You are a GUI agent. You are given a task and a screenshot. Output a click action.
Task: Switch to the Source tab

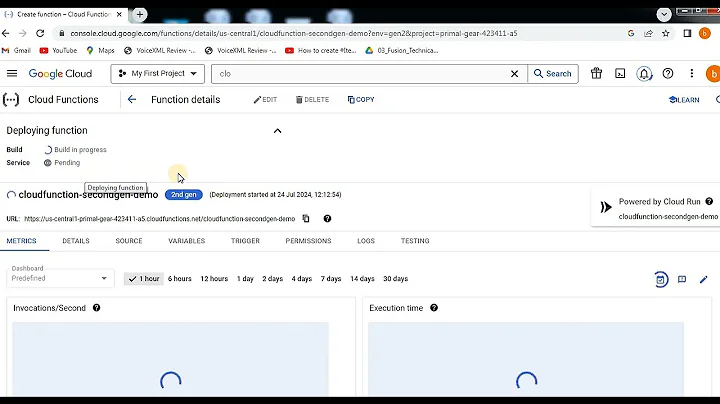[x=129, y=241]
